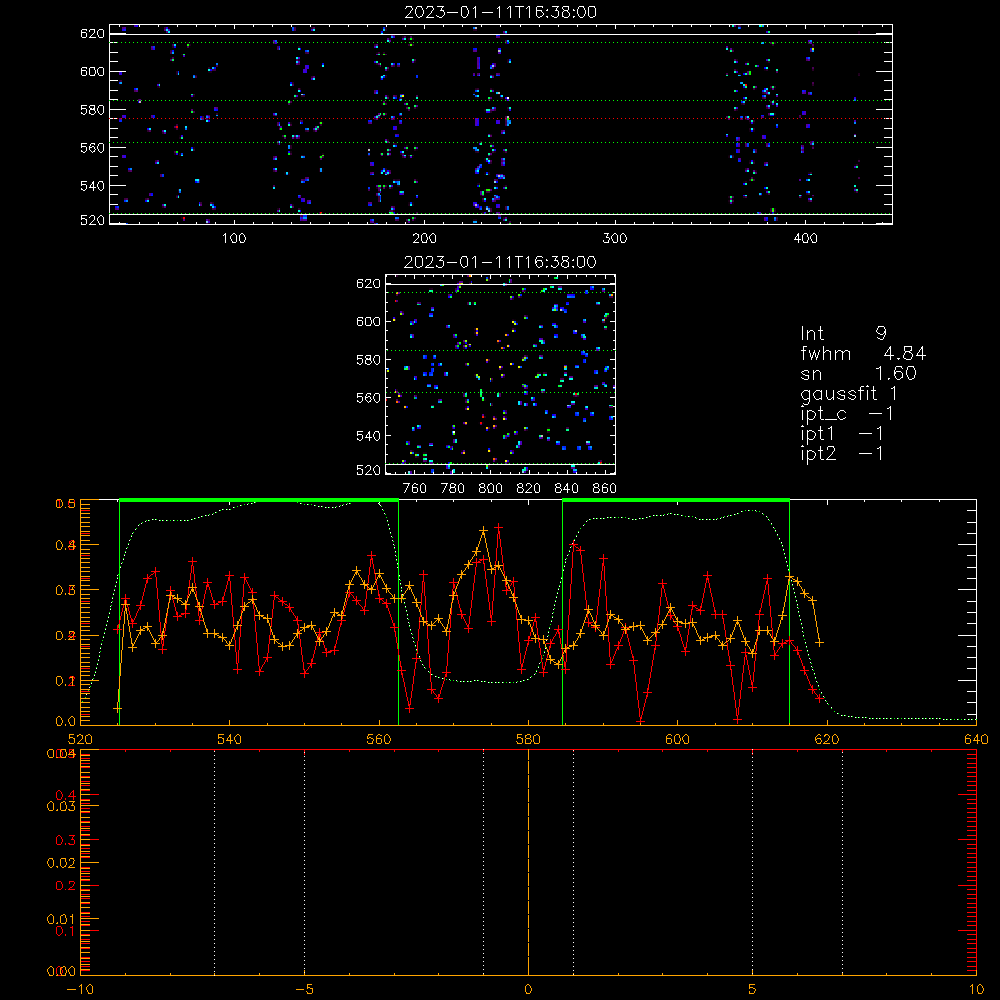Select the 'sn 1.60' readout text

coord(858,374)
